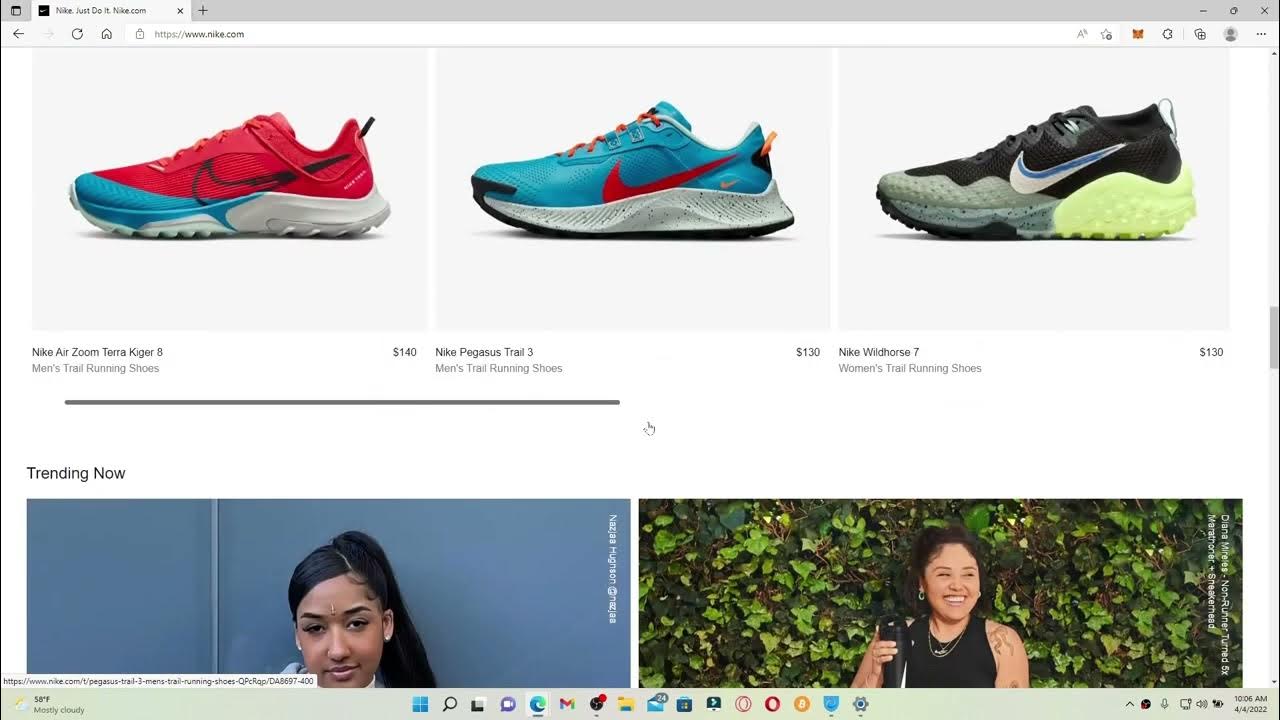Select the Nike. Just Do It. Nike.com tab
This screenshot has height=720, width=1280.
click(x=110, y=10)
